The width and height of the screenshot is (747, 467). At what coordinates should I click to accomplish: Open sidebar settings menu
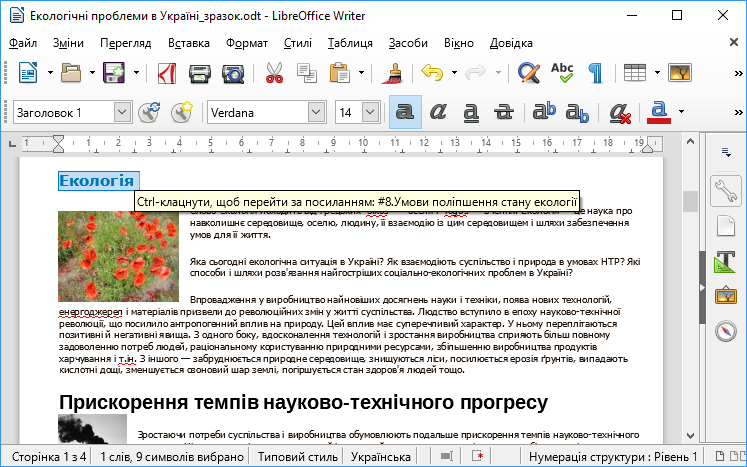point(726,152)
